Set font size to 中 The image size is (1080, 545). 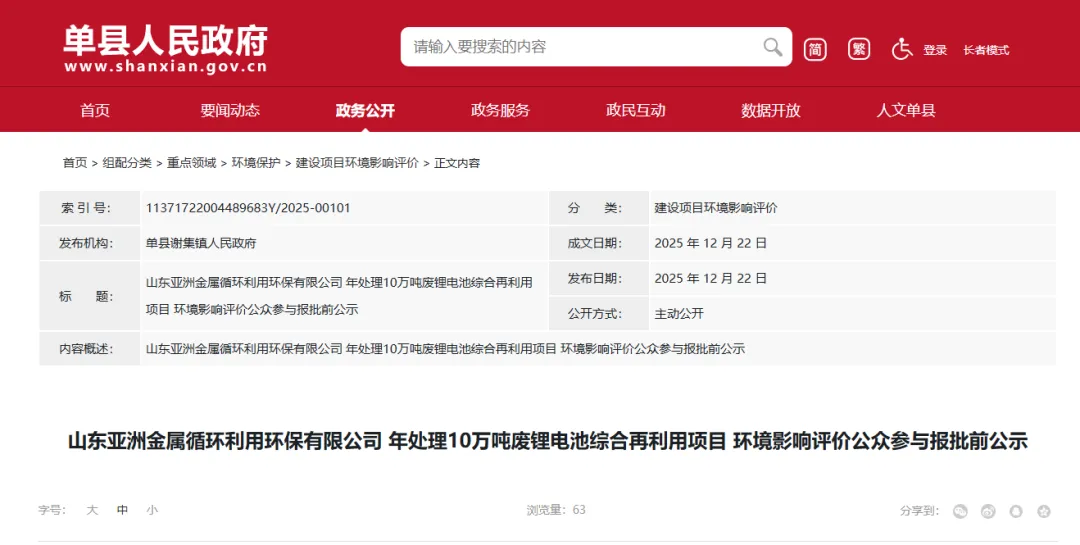123,511
